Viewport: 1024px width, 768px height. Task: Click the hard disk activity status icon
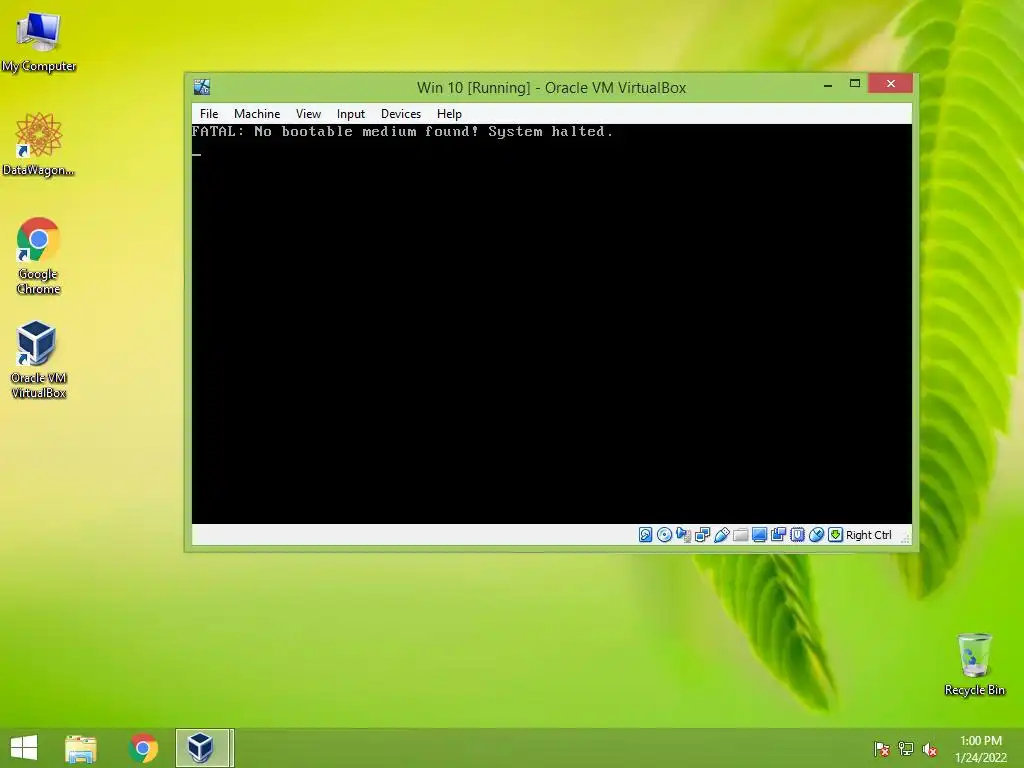click(645, 535)
